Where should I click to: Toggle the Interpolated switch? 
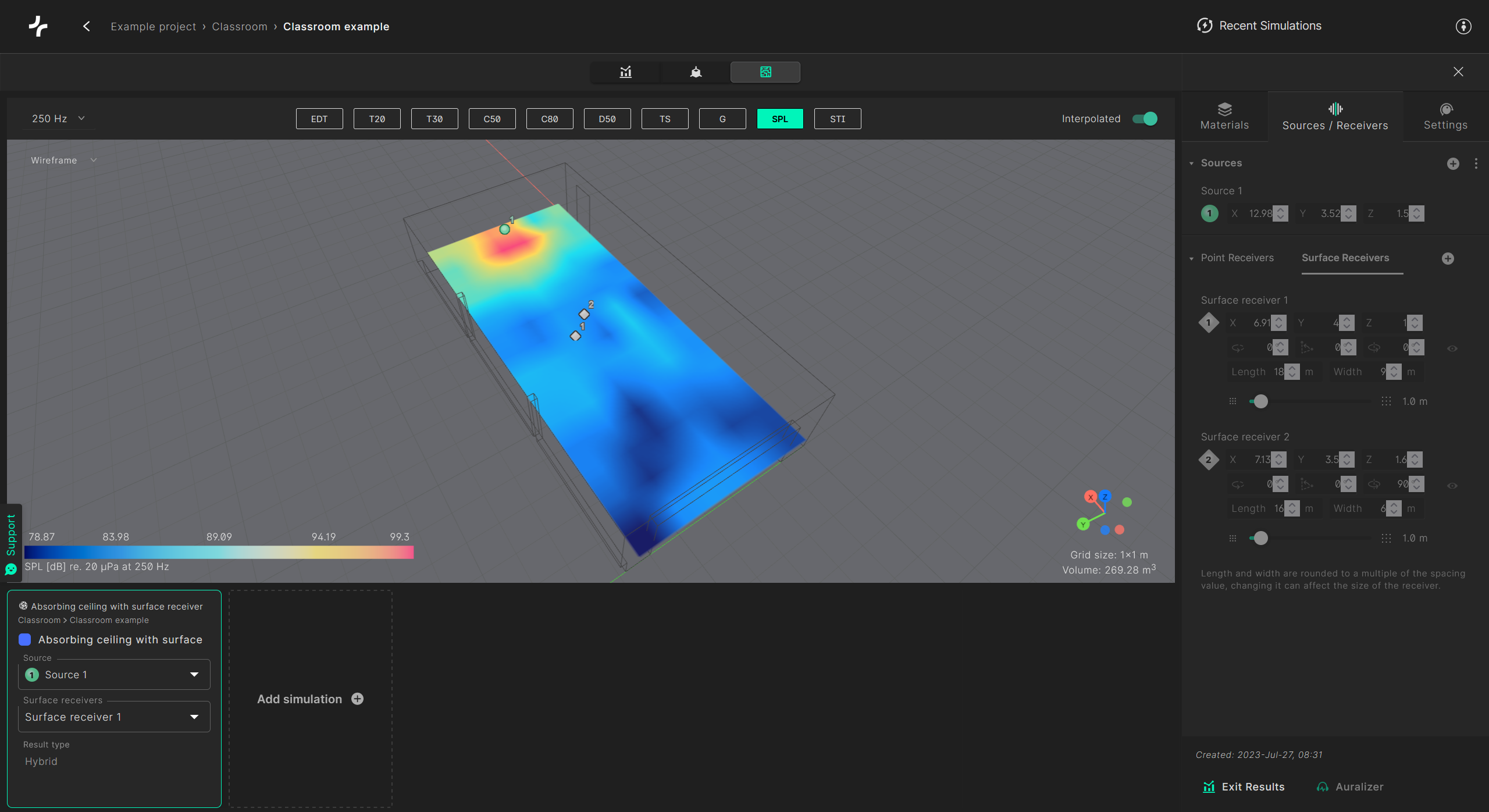[x=1145, y=119]
